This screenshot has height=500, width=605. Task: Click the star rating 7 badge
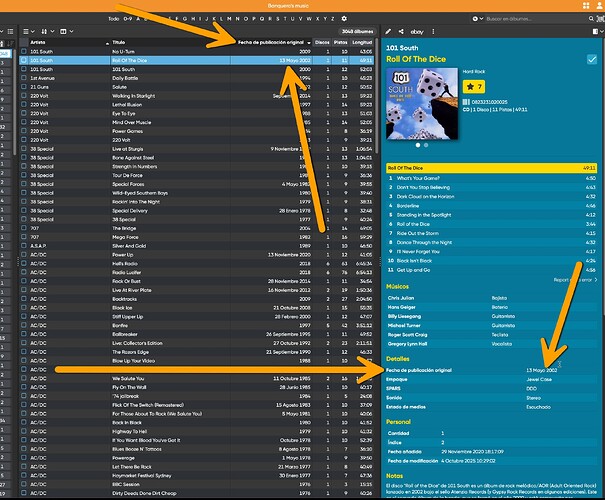coord(474,87)
